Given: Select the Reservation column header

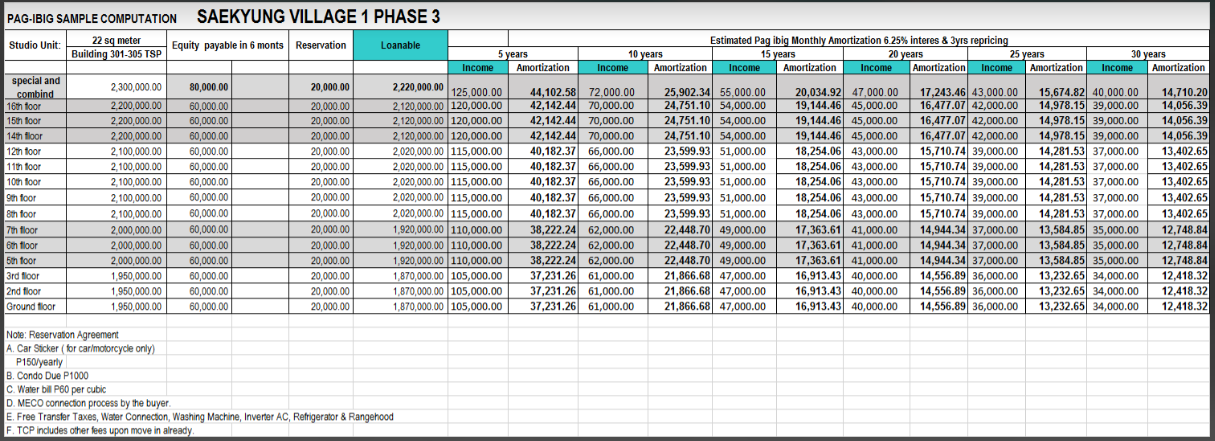Looking at the screenshot, I should 320,46.
